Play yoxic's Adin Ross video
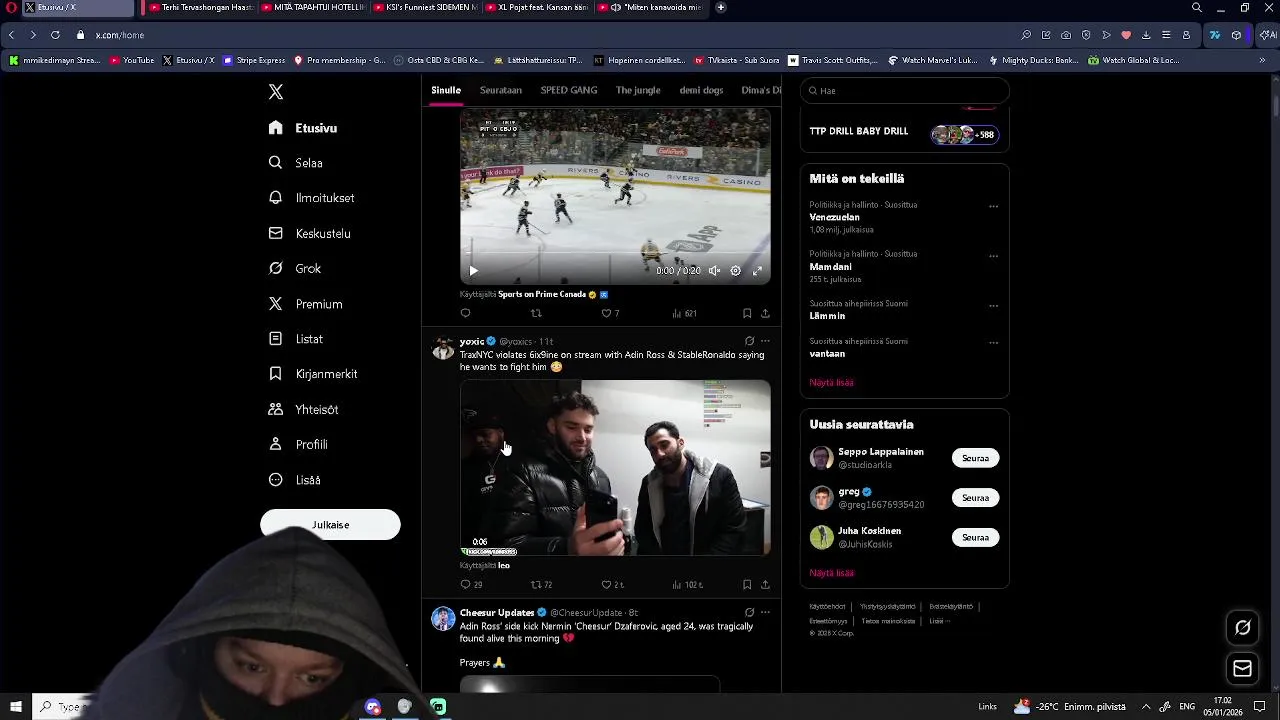Viewport: 1280px width, 720px height. pyautogui.click(x=615, y=467)
